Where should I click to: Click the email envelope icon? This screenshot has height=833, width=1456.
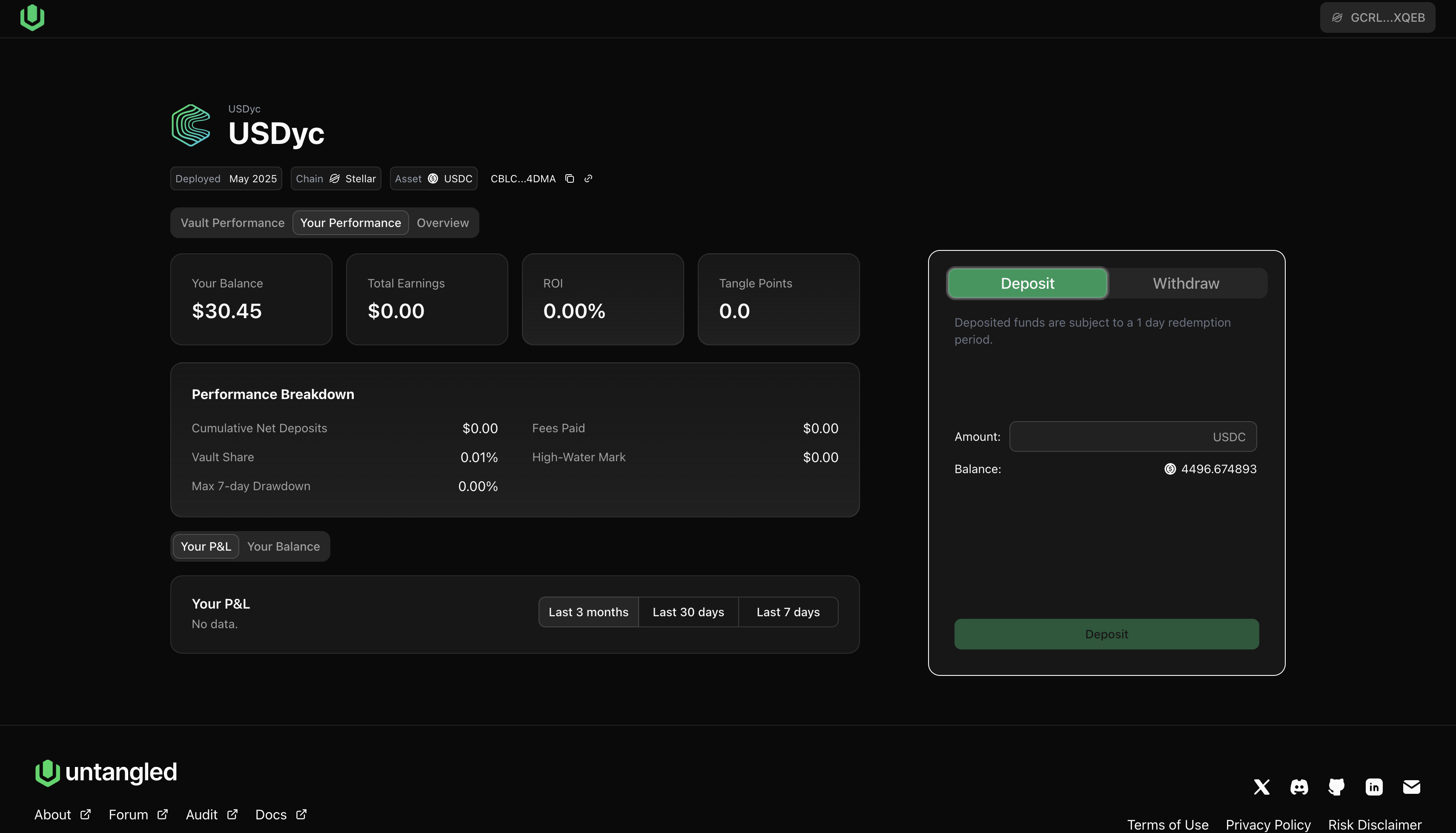click(x=1411, y=787)
